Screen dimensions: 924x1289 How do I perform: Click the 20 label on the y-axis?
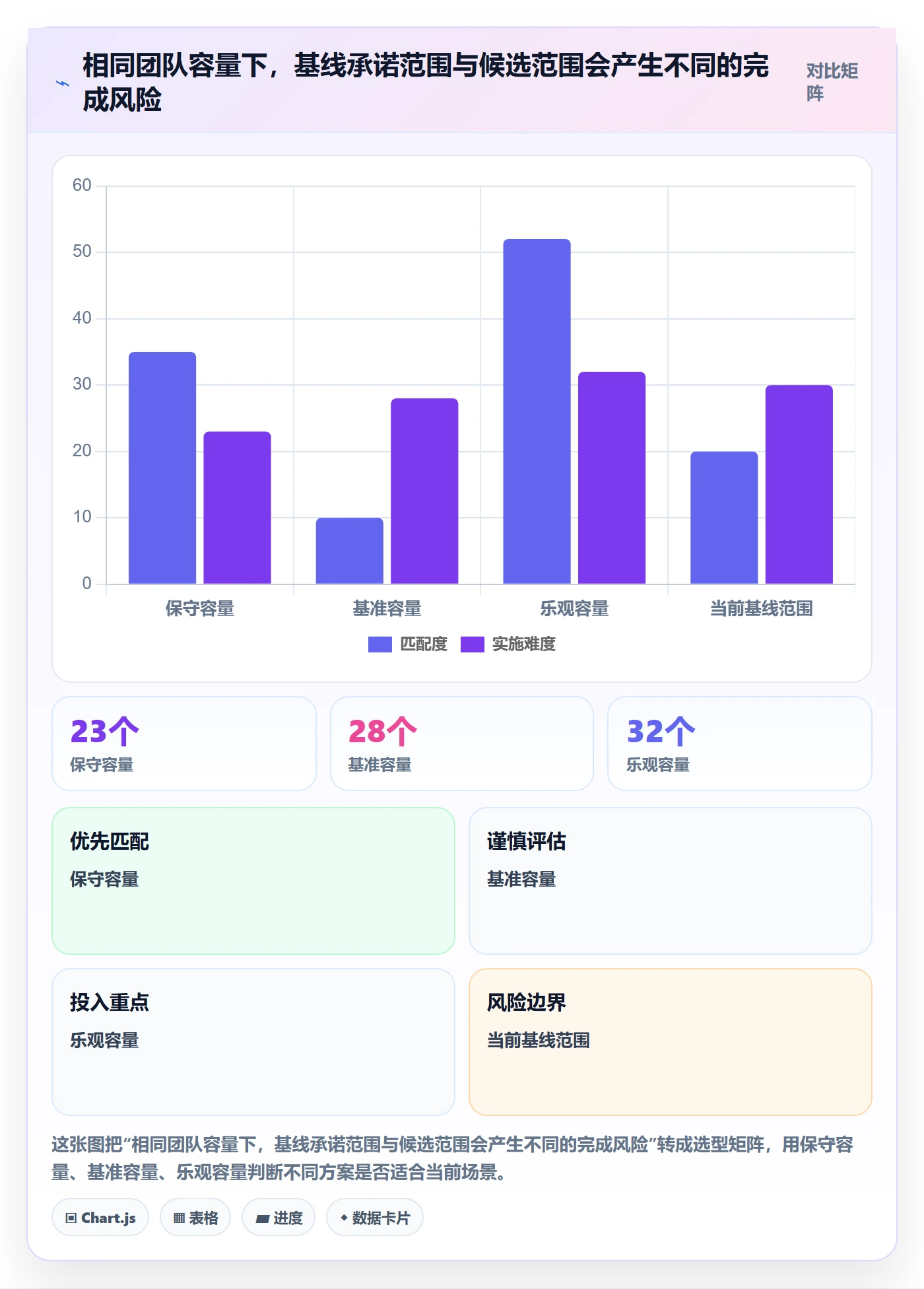(x=82, y=450)
